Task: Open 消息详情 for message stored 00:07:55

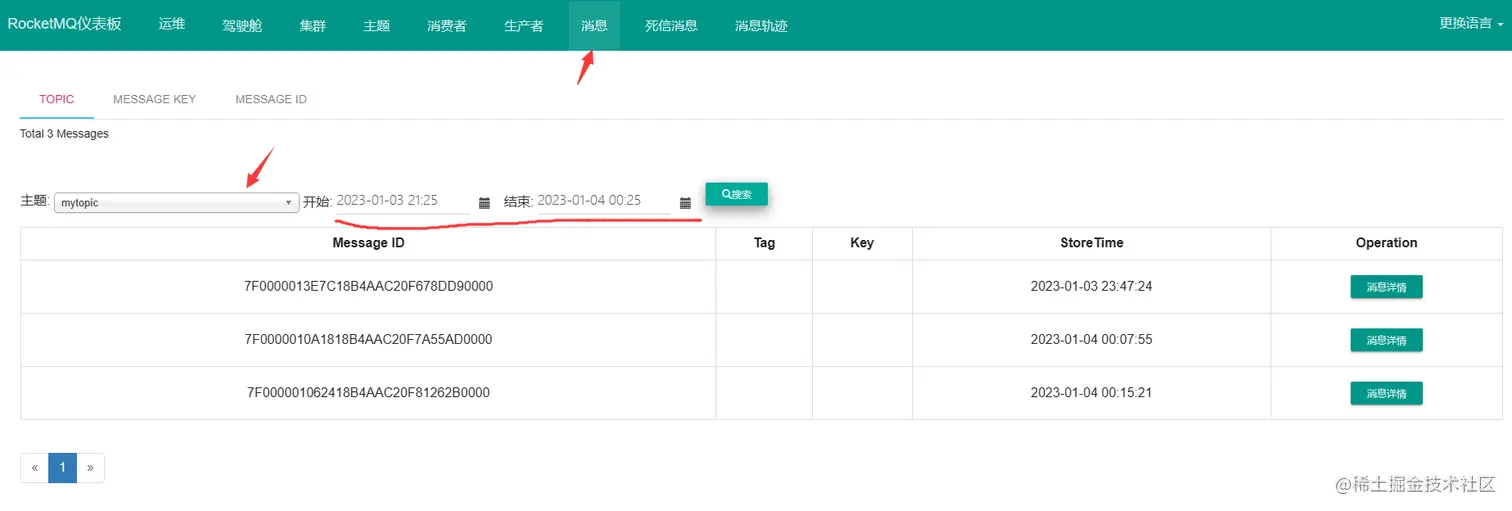Action: pos(1386,340)
